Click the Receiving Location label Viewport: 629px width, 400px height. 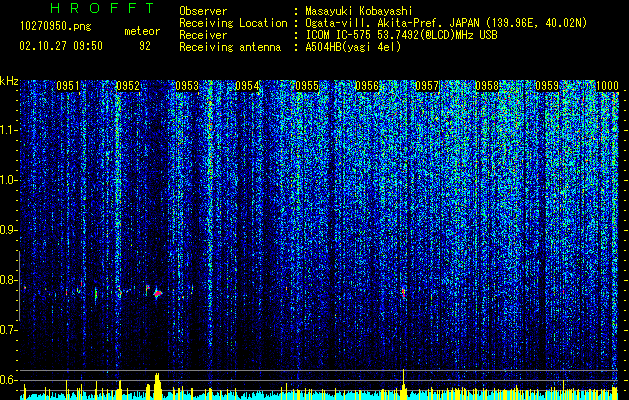point(233,23)
